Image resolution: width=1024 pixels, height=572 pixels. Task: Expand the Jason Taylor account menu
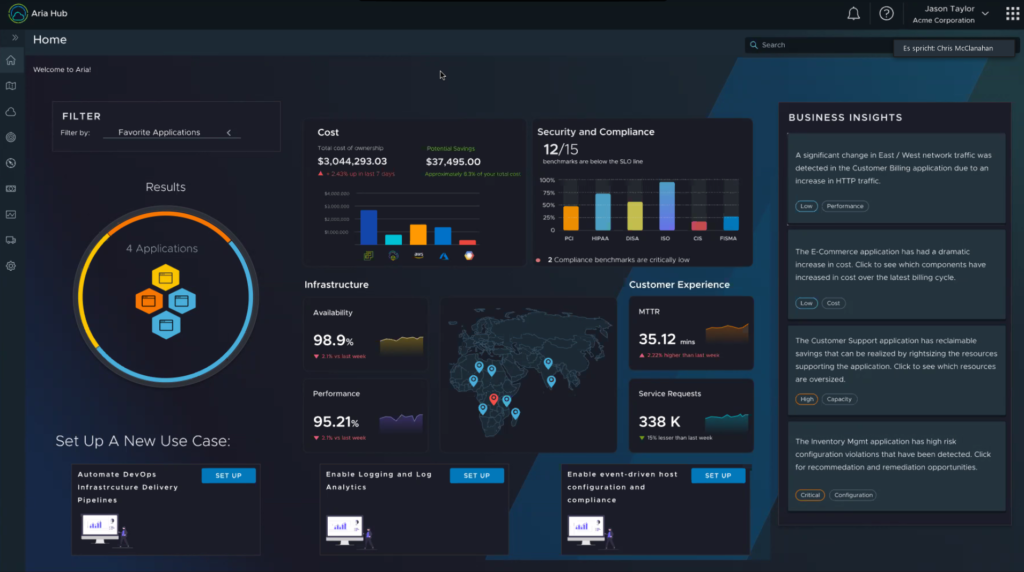(985, 13)
